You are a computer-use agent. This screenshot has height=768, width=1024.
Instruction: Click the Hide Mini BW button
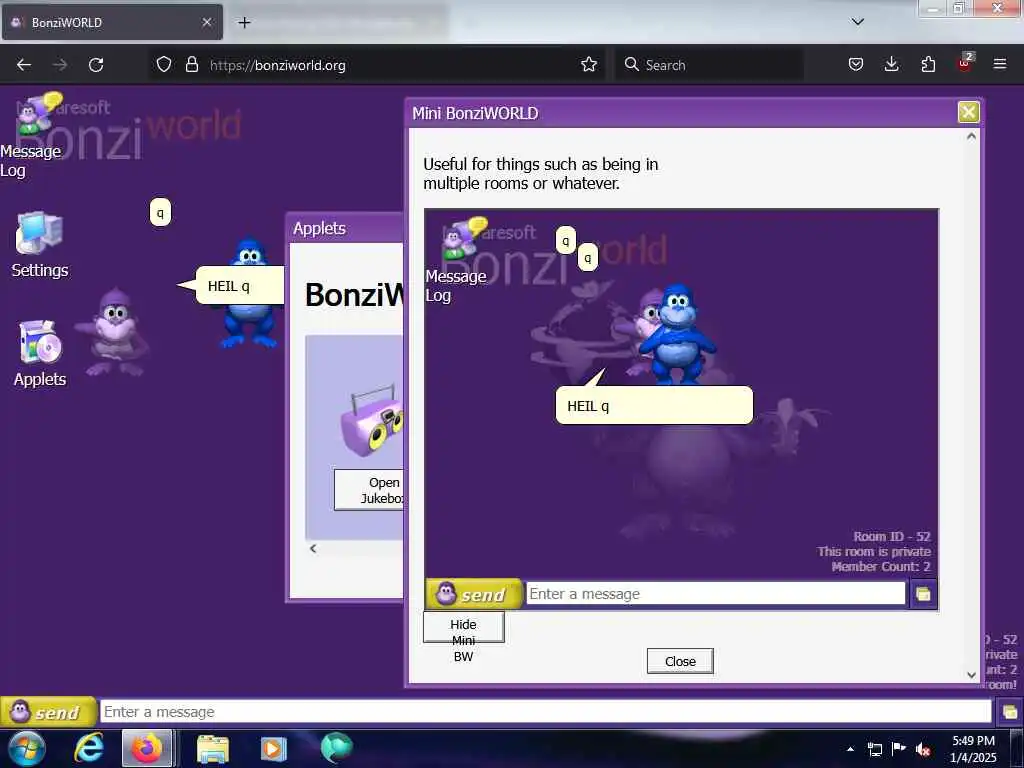coord(464,627)
